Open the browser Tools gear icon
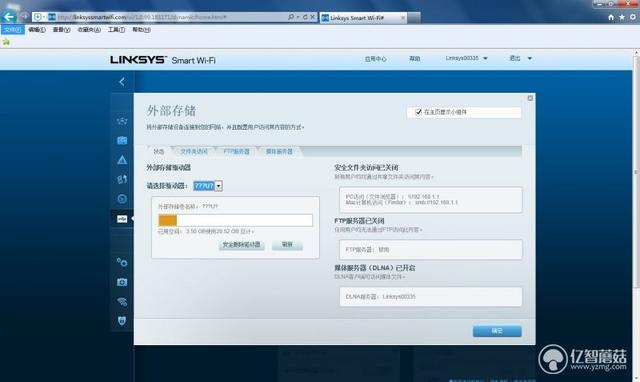 pyautogui.click(x=633, y=17)
